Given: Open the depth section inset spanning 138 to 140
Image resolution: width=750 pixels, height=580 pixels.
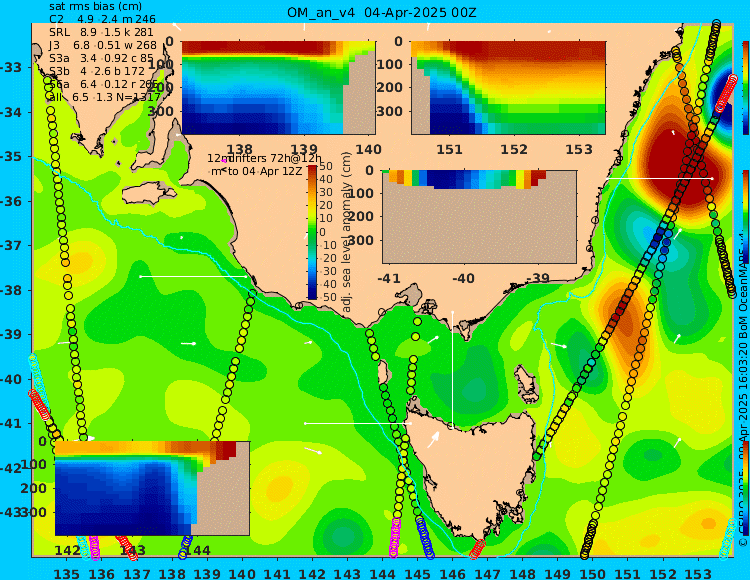Looking at the screenshot, I should pyautogui.click(x=278, y=88).
